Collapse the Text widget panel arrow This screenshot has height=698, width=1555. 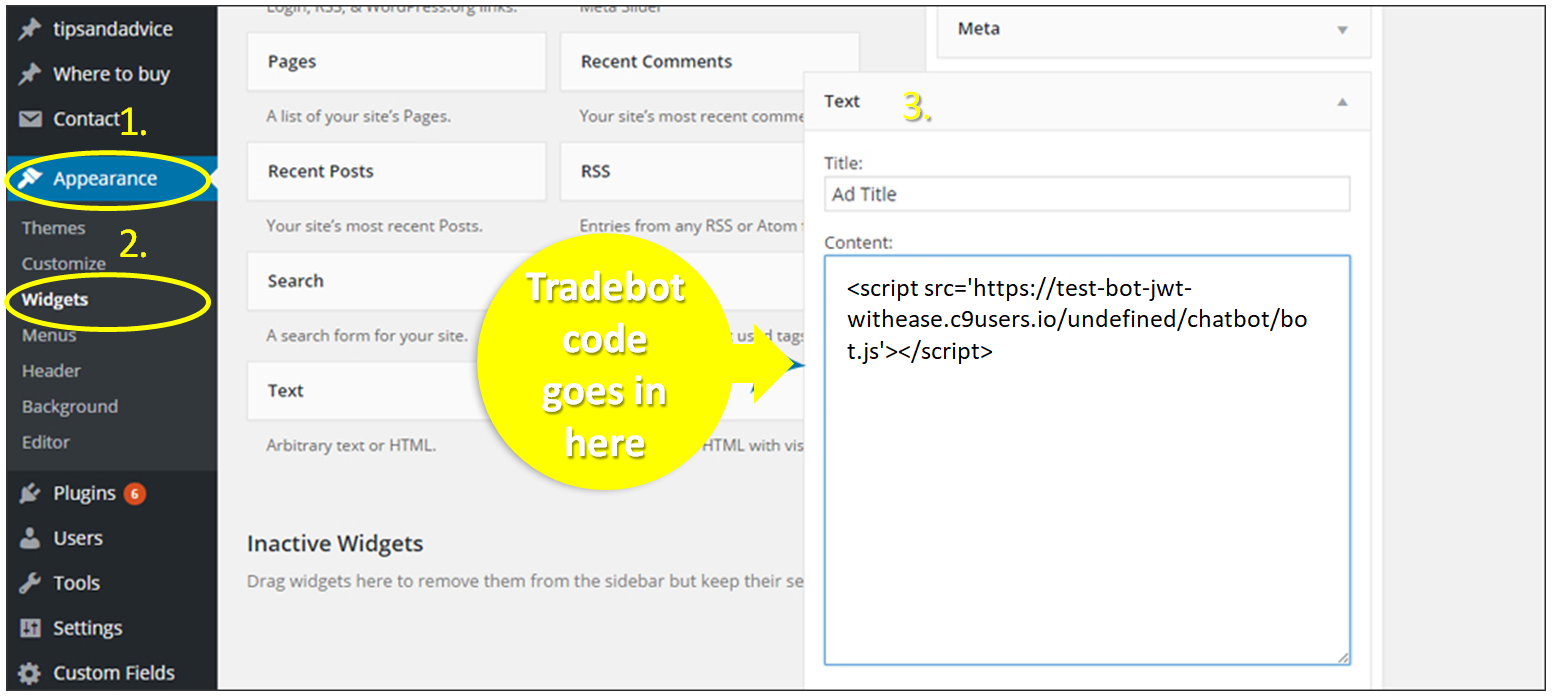(x=1342, y=102)
